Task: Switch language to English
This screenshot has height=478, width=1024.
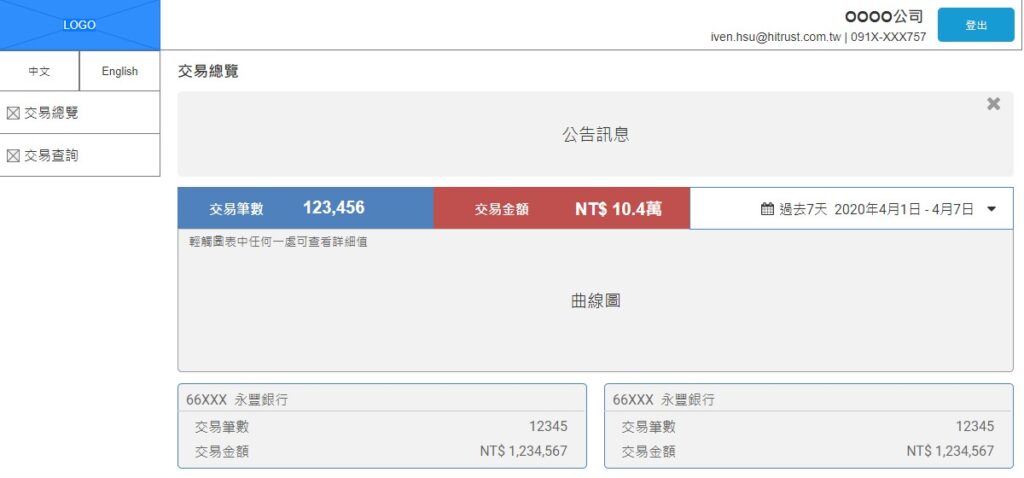Action: [120, 71]
